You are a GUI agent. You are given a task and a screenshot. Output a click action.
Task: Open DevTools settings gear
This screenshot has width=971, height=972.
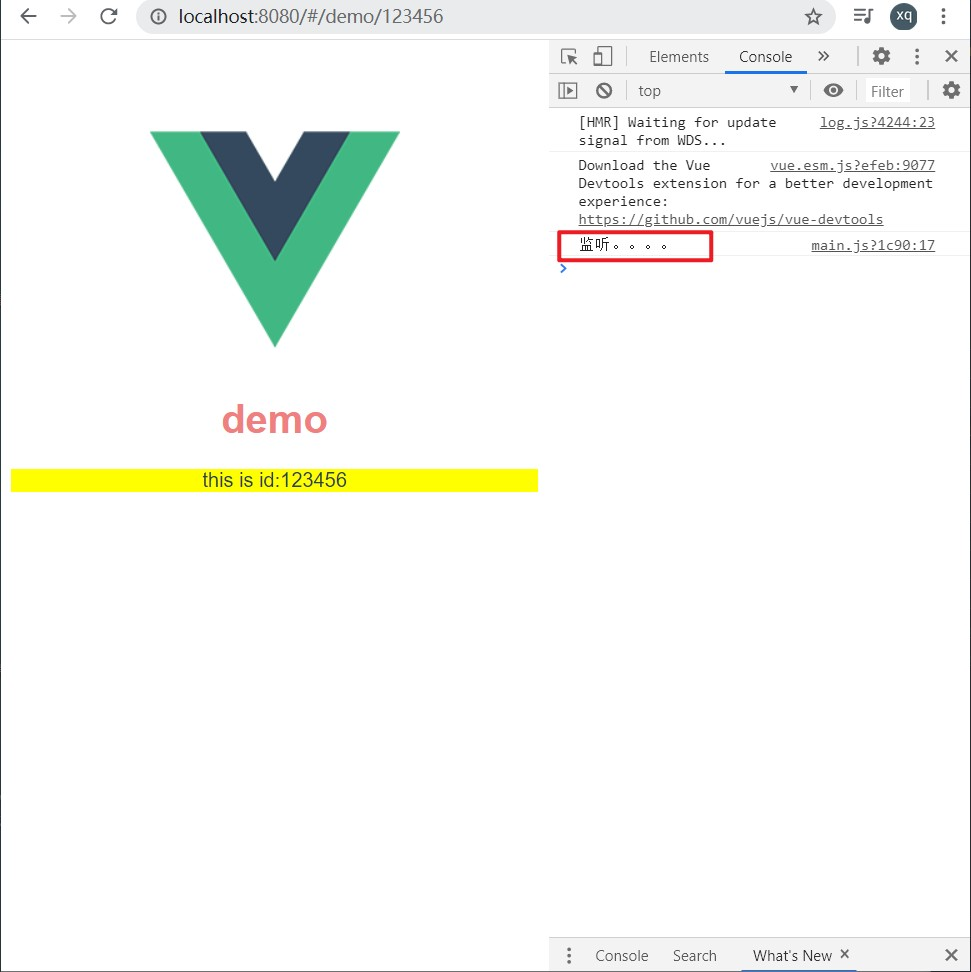pos(881,56)
